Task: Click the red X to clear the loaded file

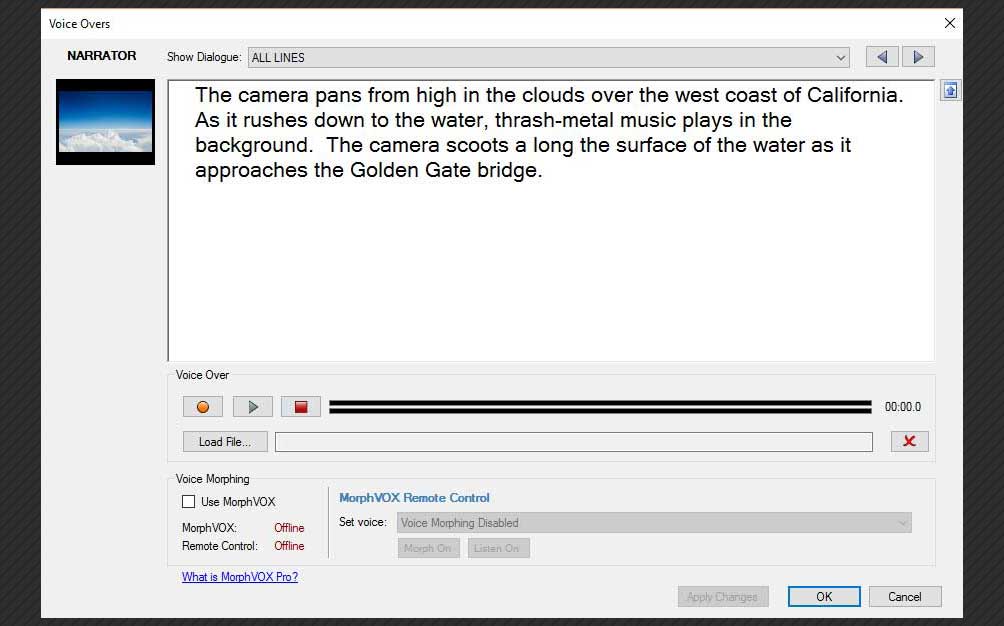Action: coord(909,441)
